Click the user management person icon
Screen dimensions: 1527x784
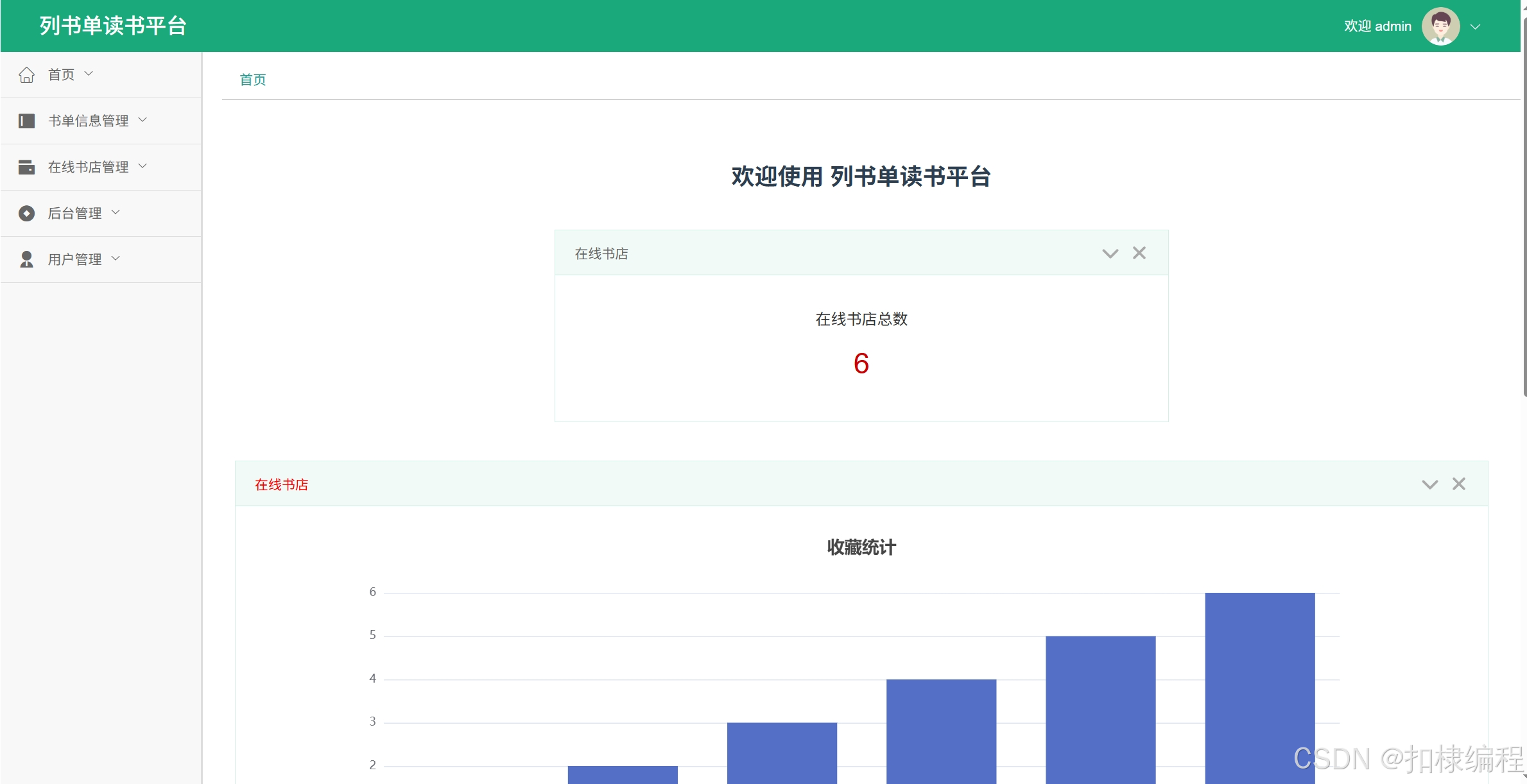26,259
